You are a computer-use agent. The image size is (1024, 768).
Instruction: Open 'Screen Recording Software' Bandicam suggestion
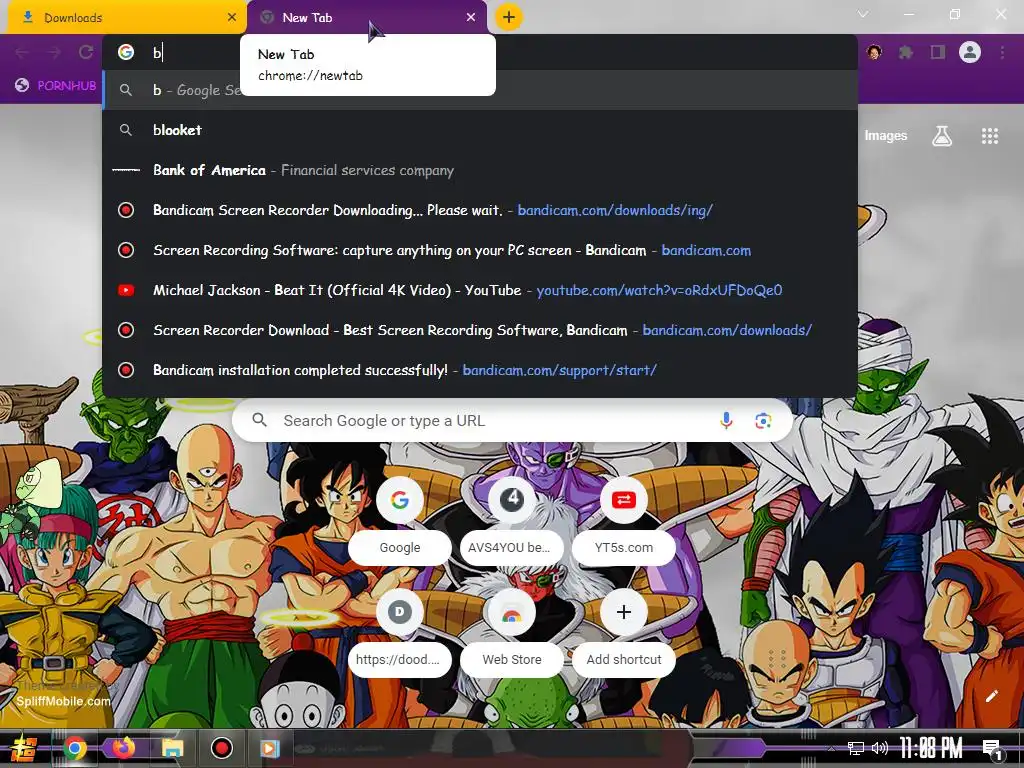tap(480, 250)
